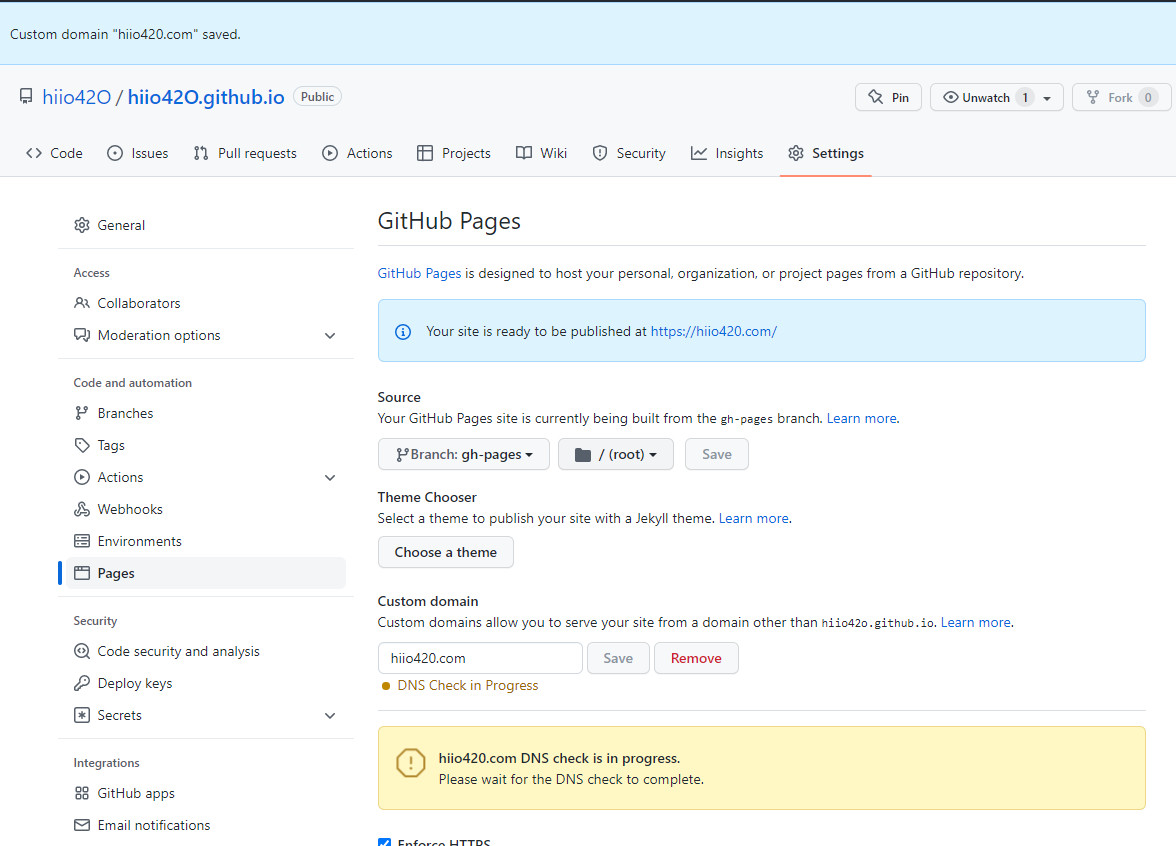1176x846 pixels.
Task: Click the Branches git-branch icon
Action: [82, 413]
